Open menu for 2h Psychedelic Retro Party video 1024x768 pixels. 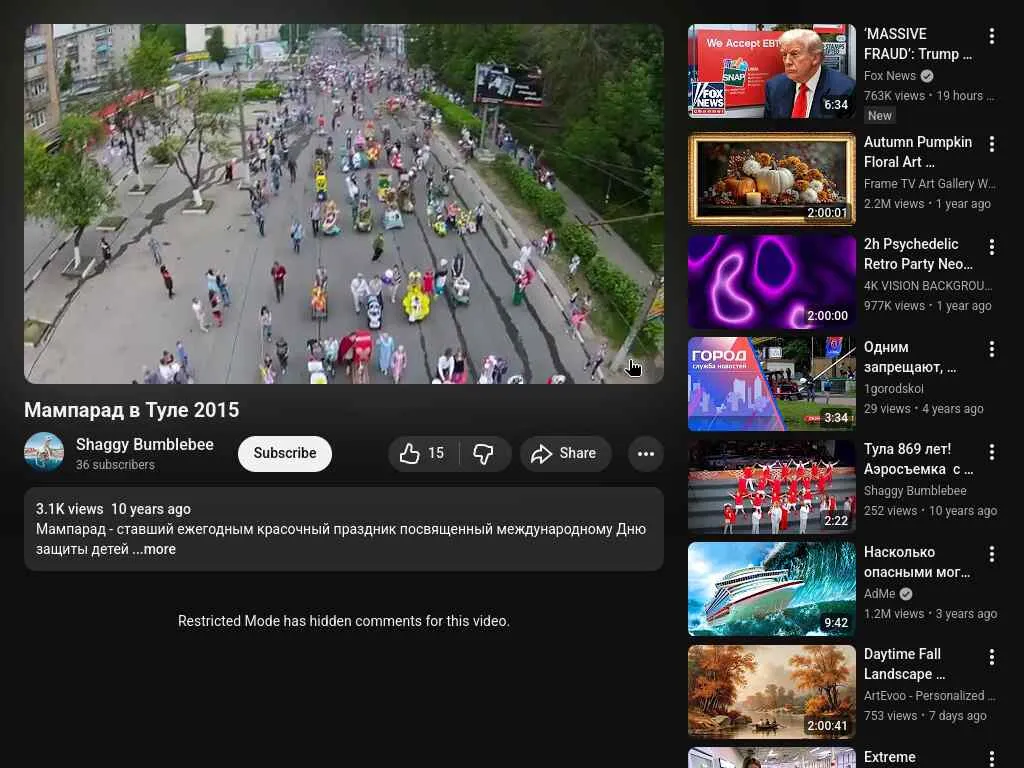[992, 246]
